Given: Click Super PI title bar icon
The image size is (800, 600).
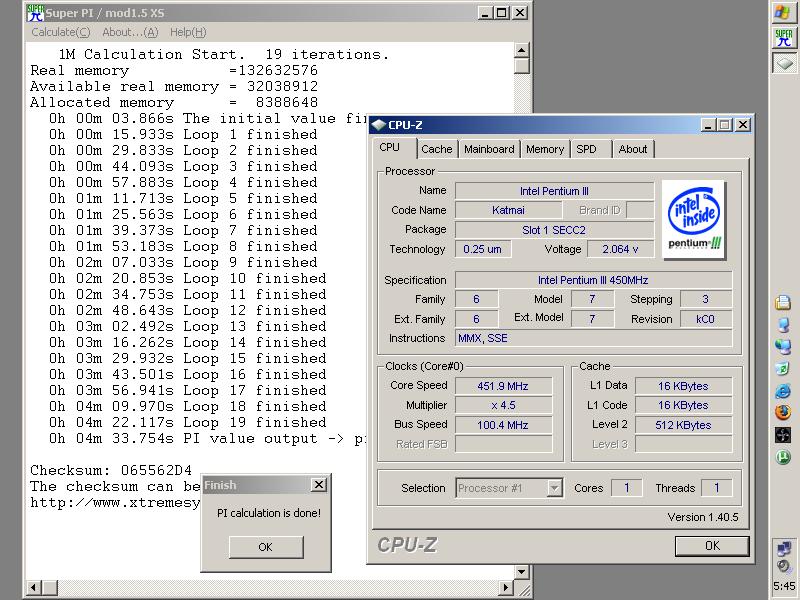Looking at the screenshot, I should click(x=35, y=13).
